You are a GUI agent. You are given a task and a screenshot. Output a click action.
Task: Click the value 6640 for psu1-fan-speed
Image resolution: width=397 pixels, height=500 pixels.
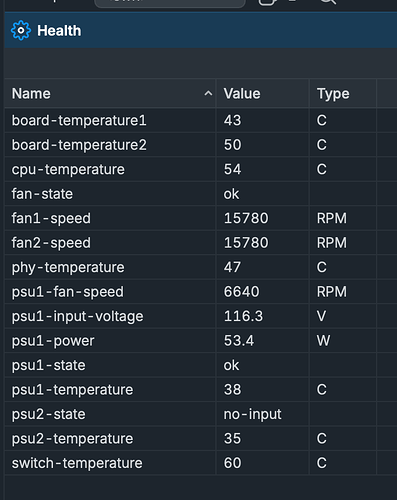241,292
